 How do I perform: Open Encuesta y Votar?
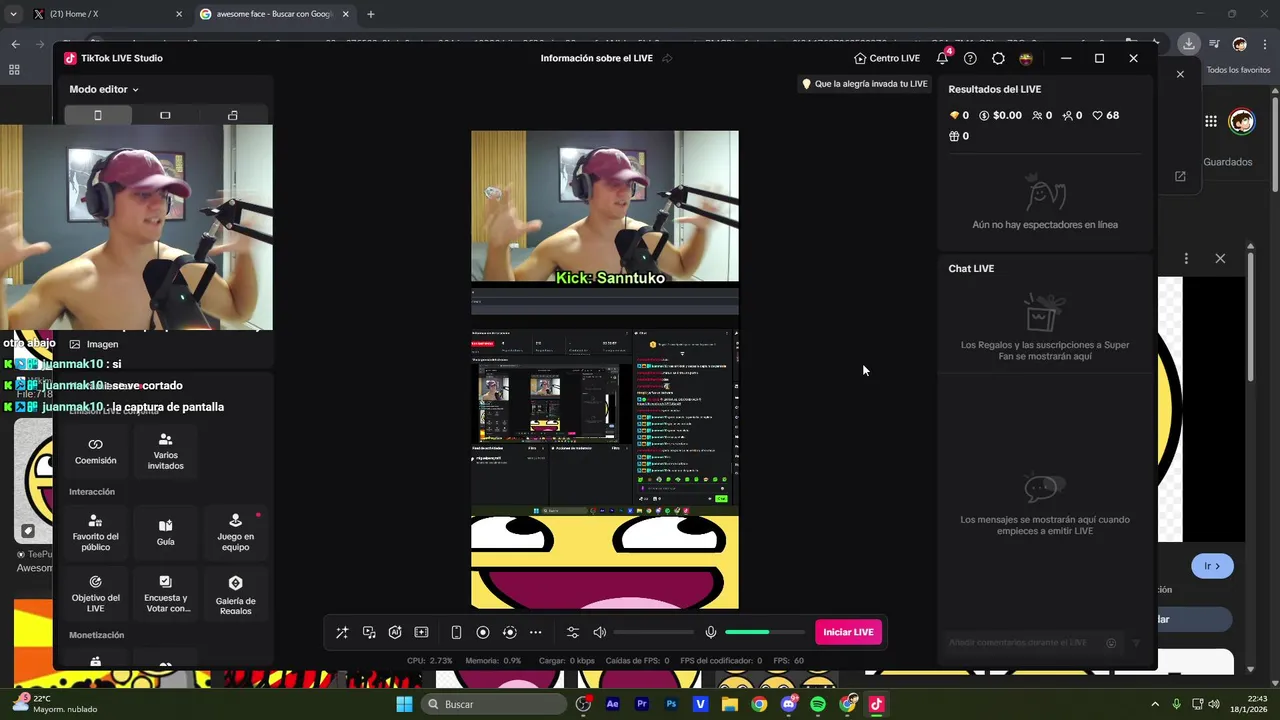pyautogui.click(x=165, y=594)
